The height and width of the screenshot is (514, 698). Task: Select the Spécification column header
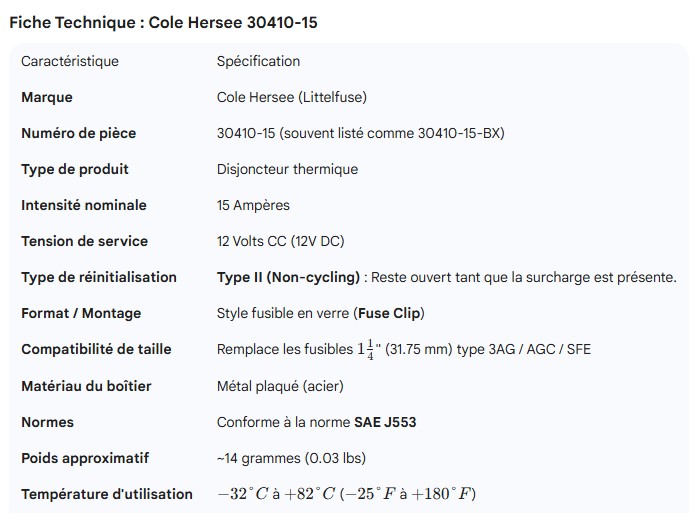tap(258, 61)
